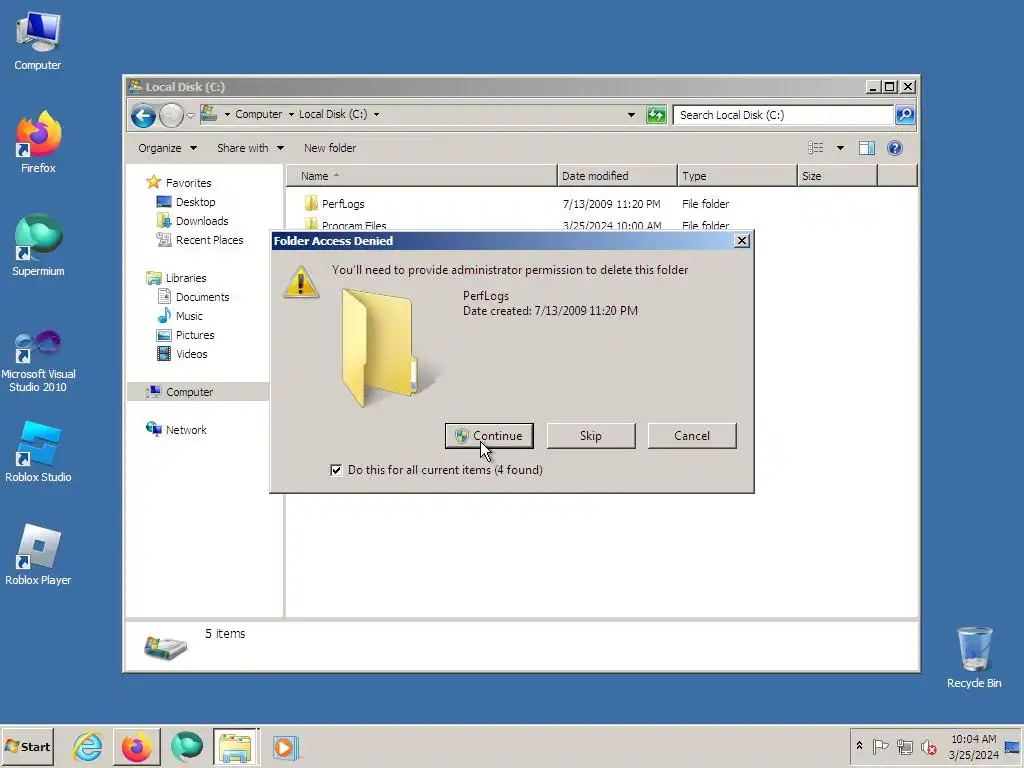Open Recent Places in navigation pane
This screenshot has width=1024, height=768.
pyautogui.click(x=209, y=240)
